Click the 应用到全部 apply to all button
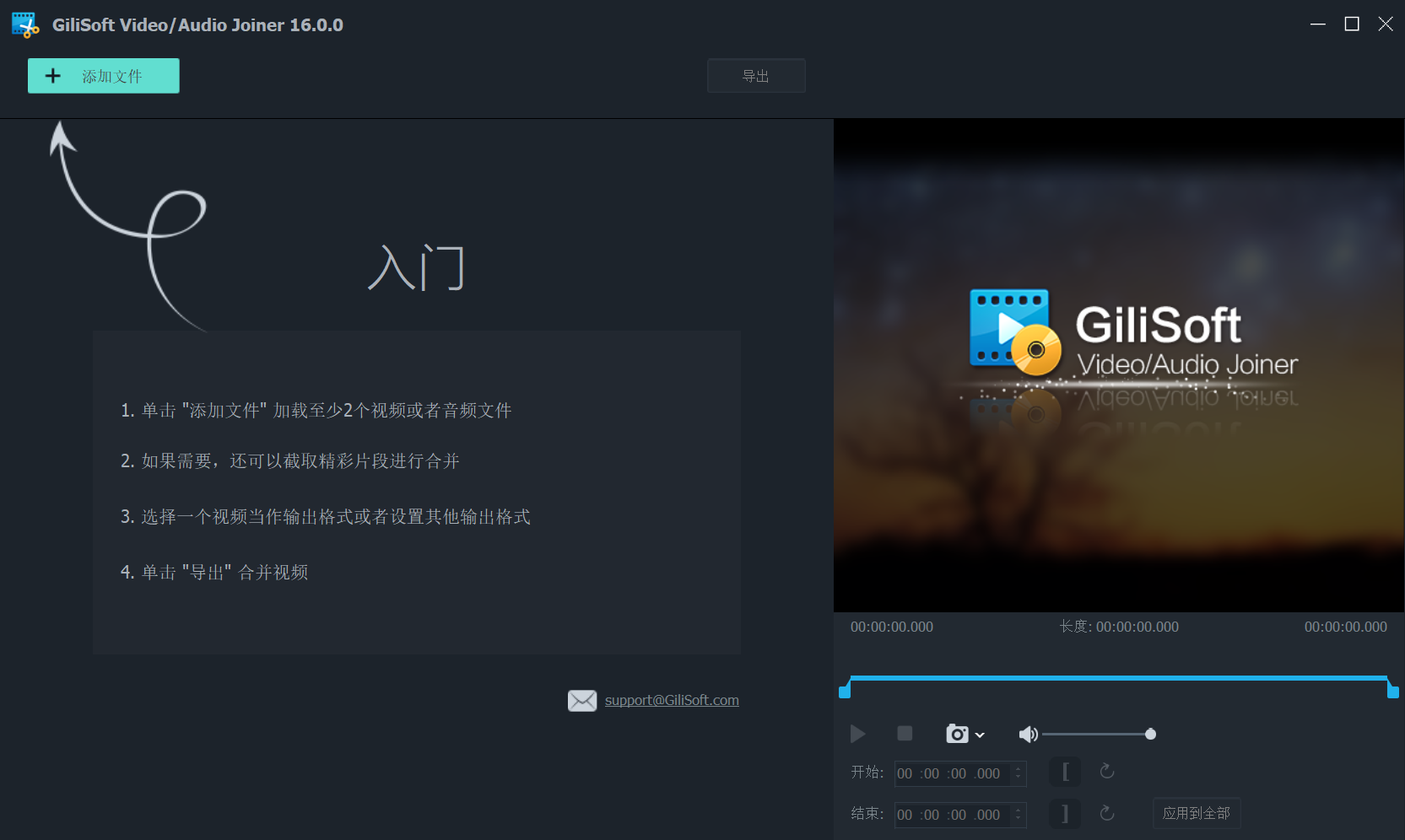The width and height of the screenshot is (1405, 840). click(x=1197, y=813)
